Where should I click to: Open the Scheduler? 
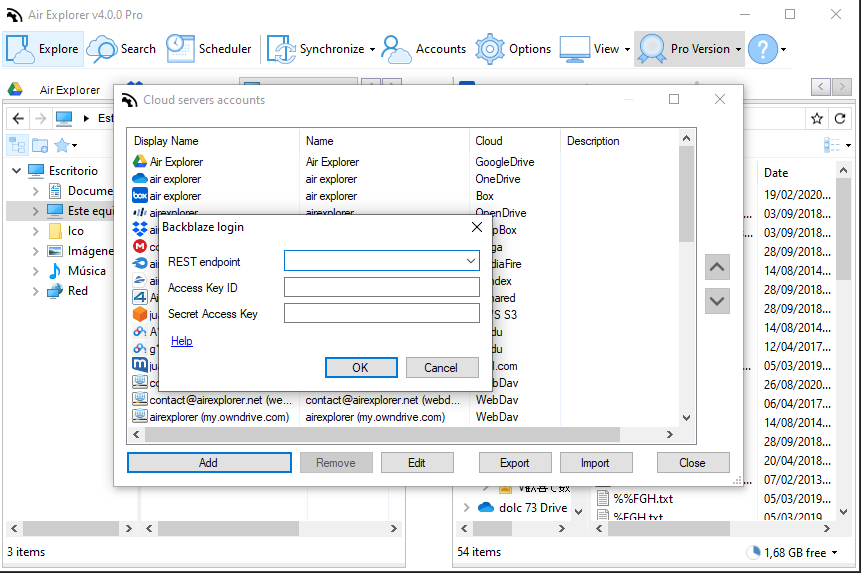(209, 49)
